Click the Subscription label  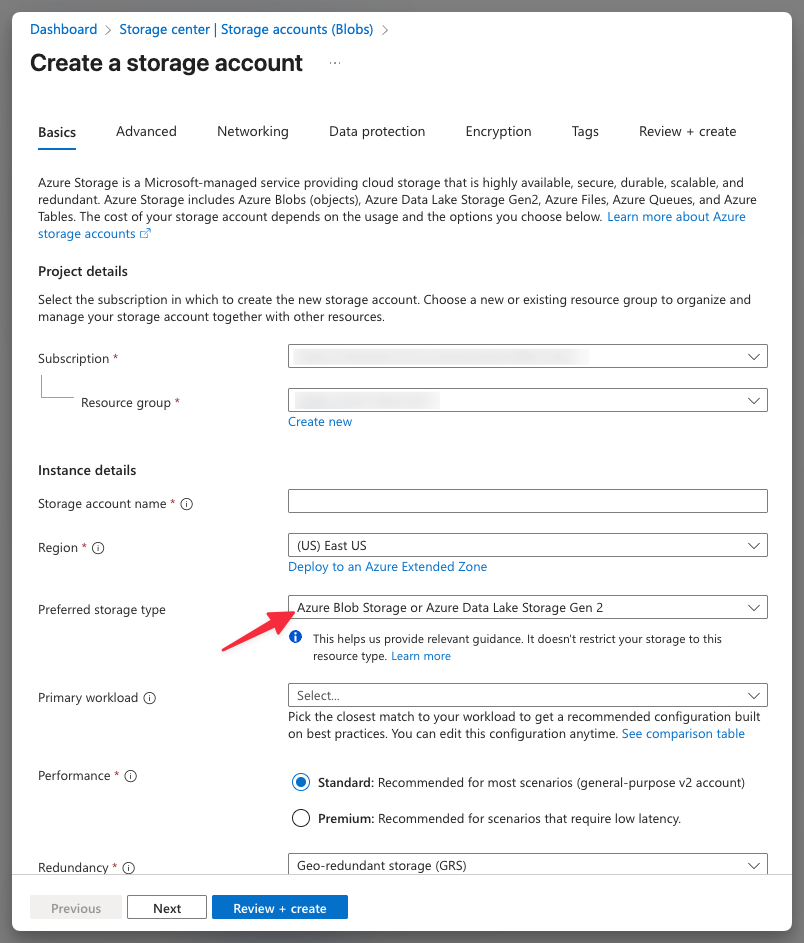pos(73,358)
